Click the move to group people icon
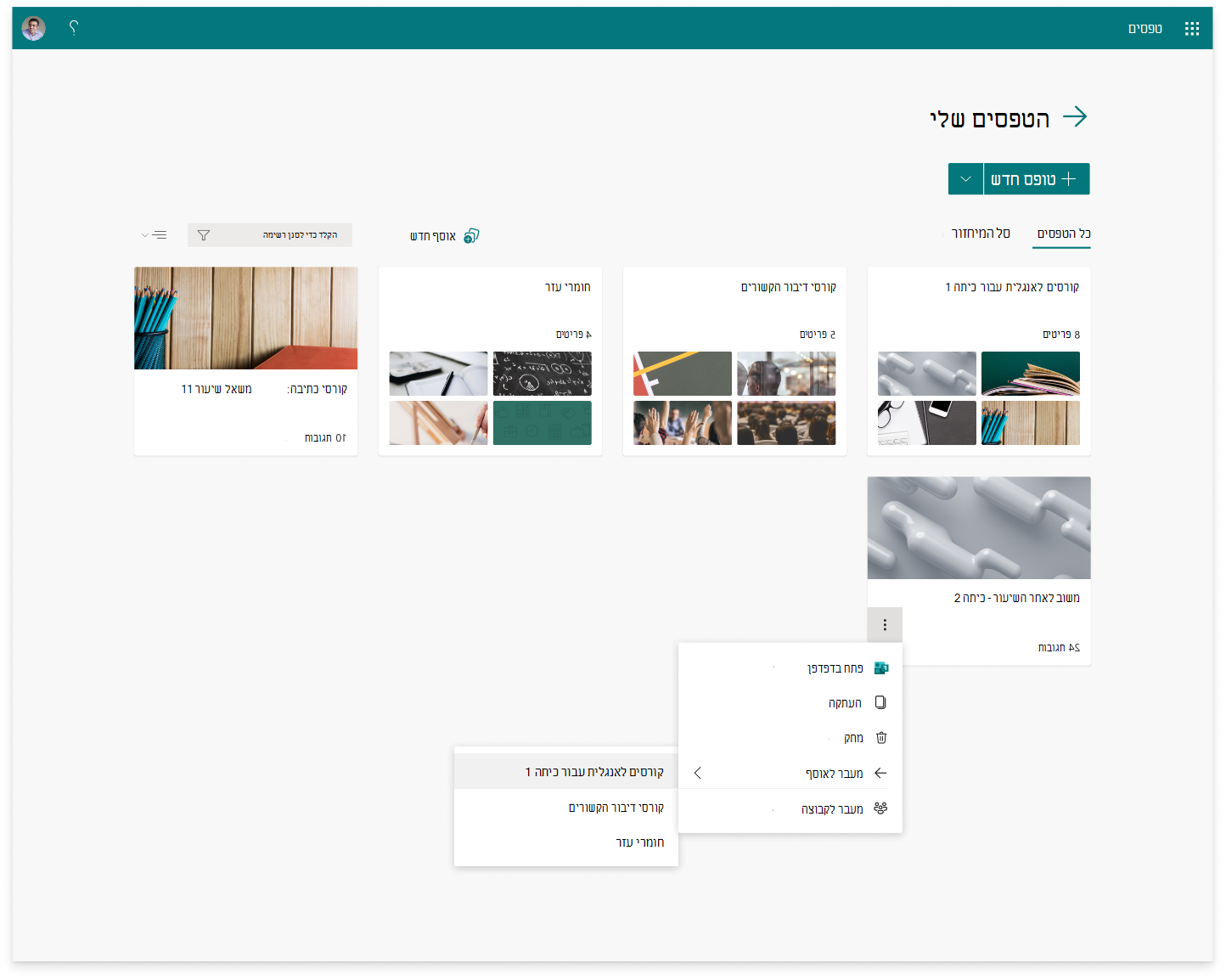The image size is (1226, 980). click(x=880, y=808)
